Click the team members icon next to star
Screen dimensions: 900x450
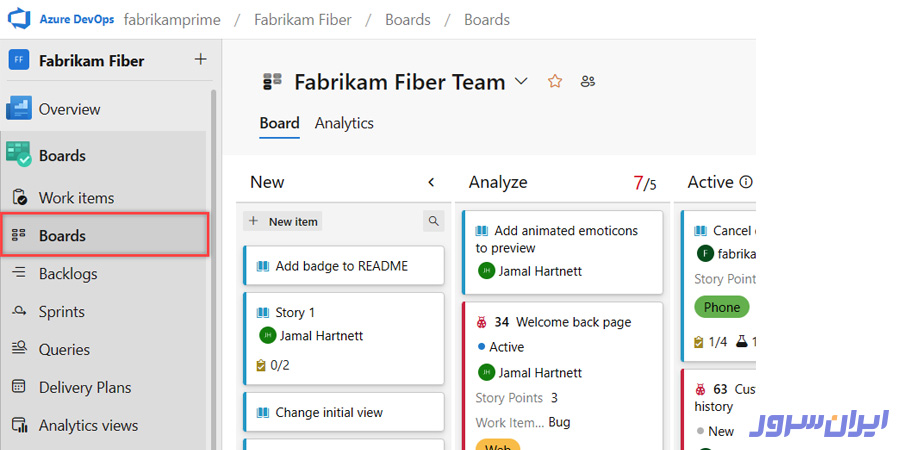pos(588,82)
